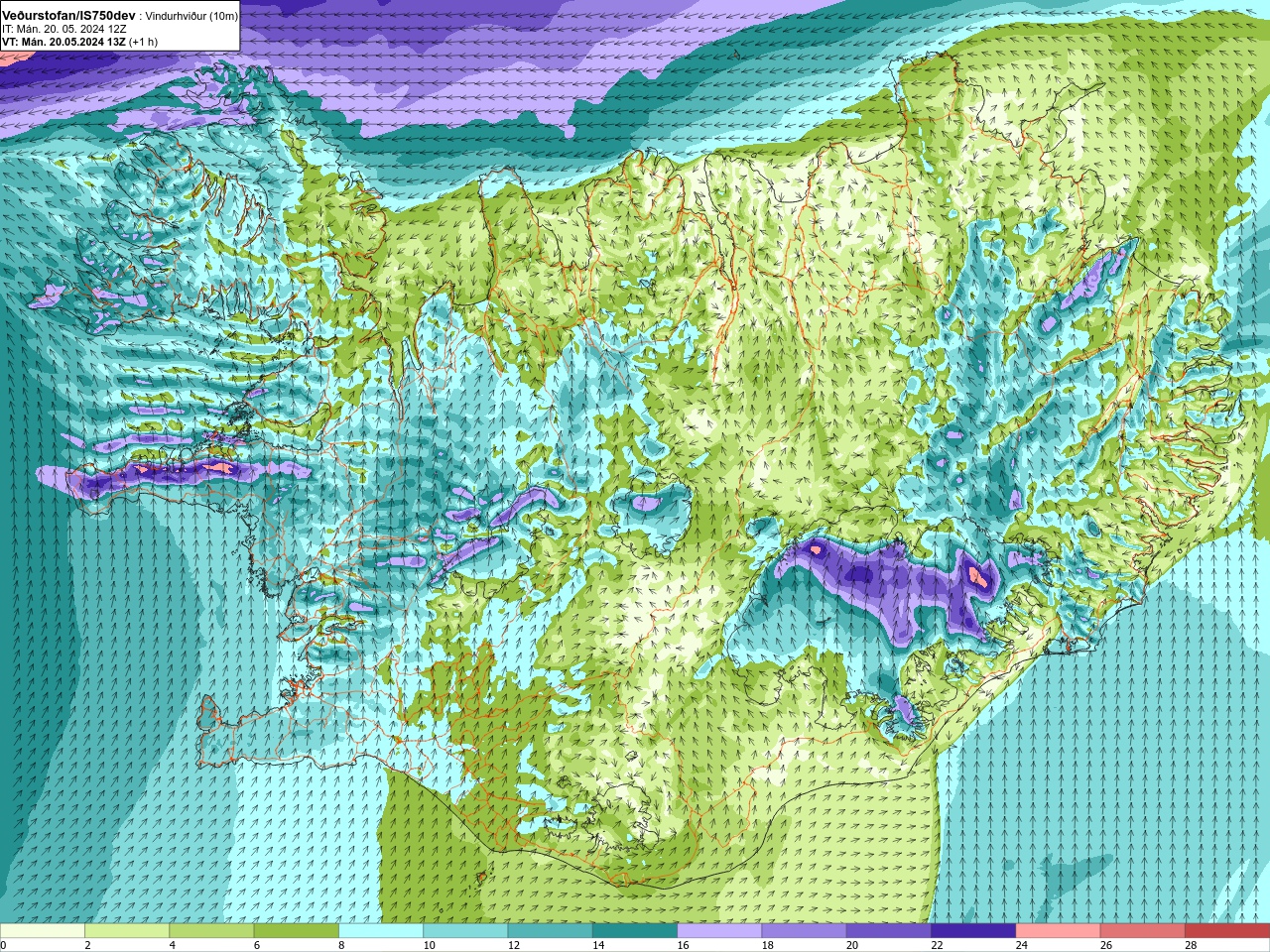Screen dimensions: 1270x952
Task: Click the dark indigo 22–24 legend swatch
Action: pos(973,930)
